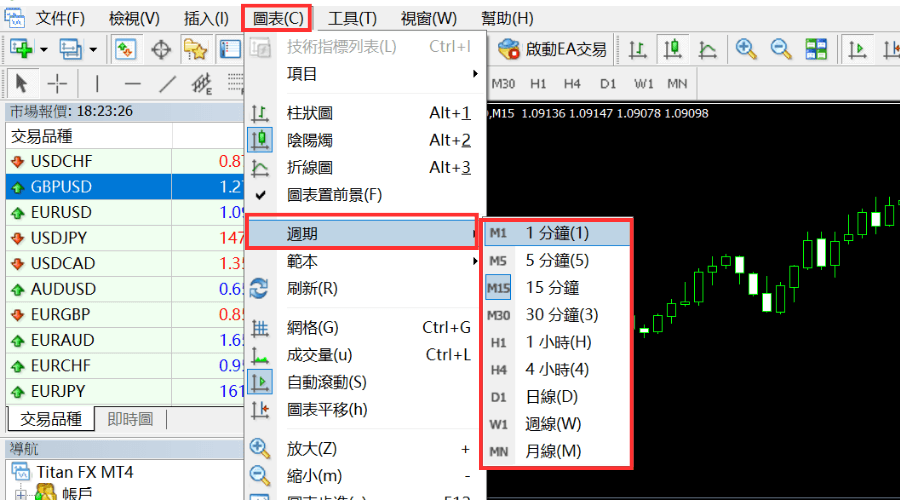Click the line chart icon in the toolbar
Image resolution: width=900 pixels, height=500 pixels.
[708, 48]
